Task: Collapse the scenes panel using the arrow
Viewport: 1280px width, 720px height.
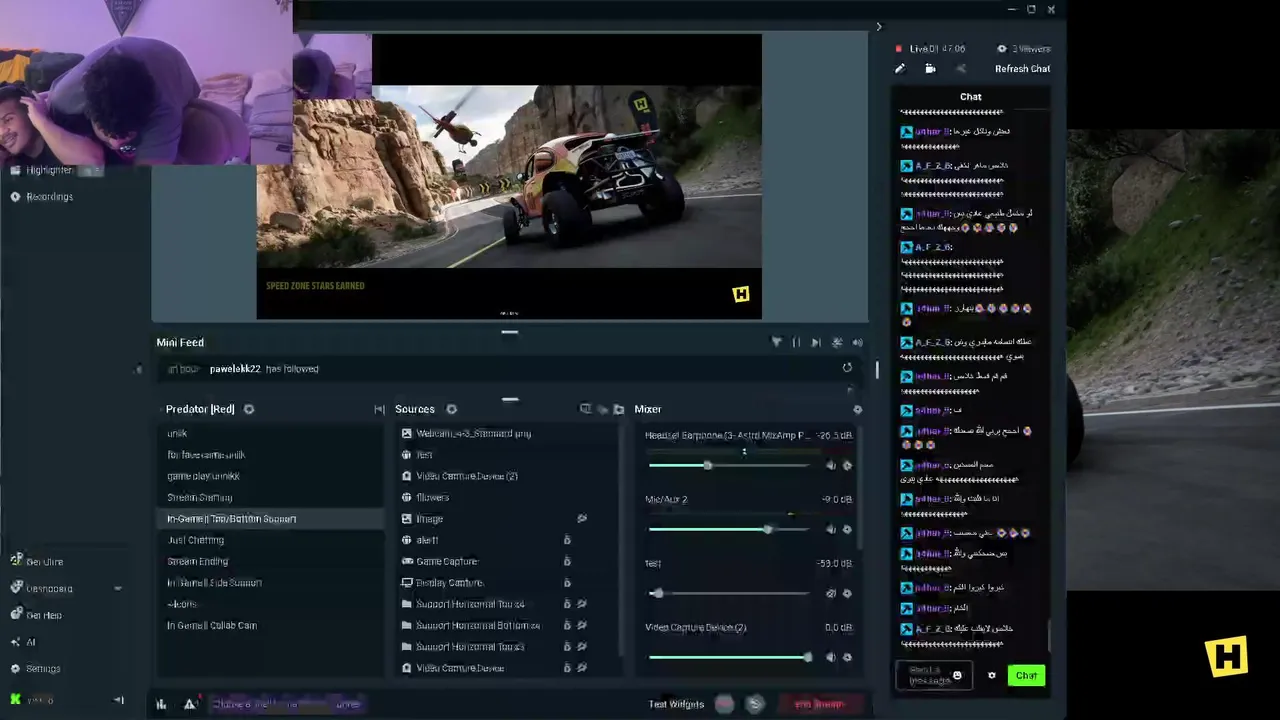Action: 379,409
